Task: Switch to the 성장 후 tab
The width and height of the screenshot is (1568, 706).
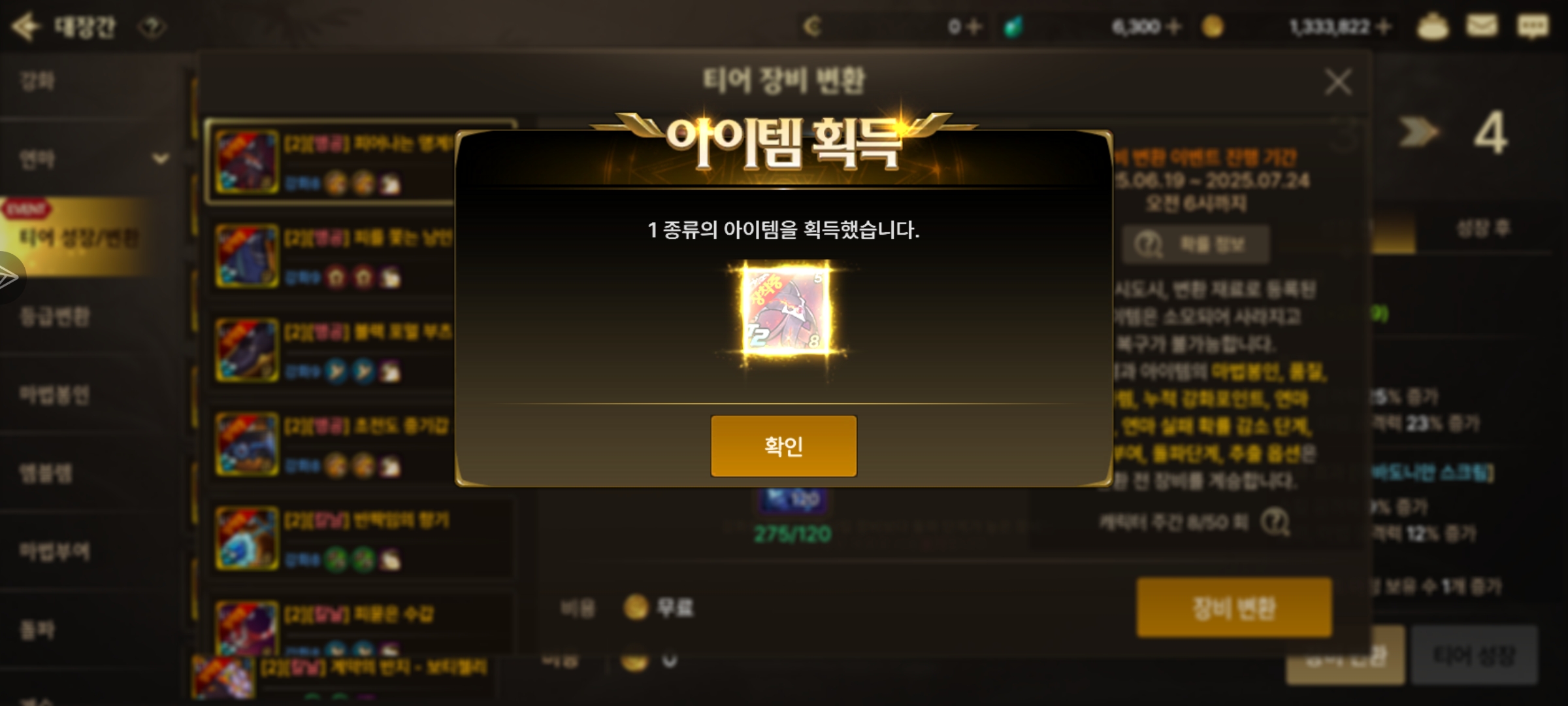Action: click(1484, 228)
